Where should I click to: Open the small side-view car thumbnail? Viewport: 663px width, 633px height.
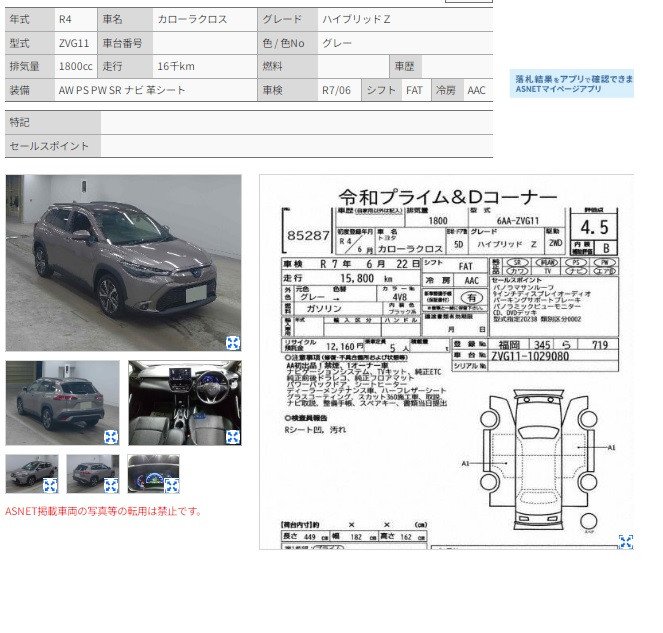click(32, 474)
